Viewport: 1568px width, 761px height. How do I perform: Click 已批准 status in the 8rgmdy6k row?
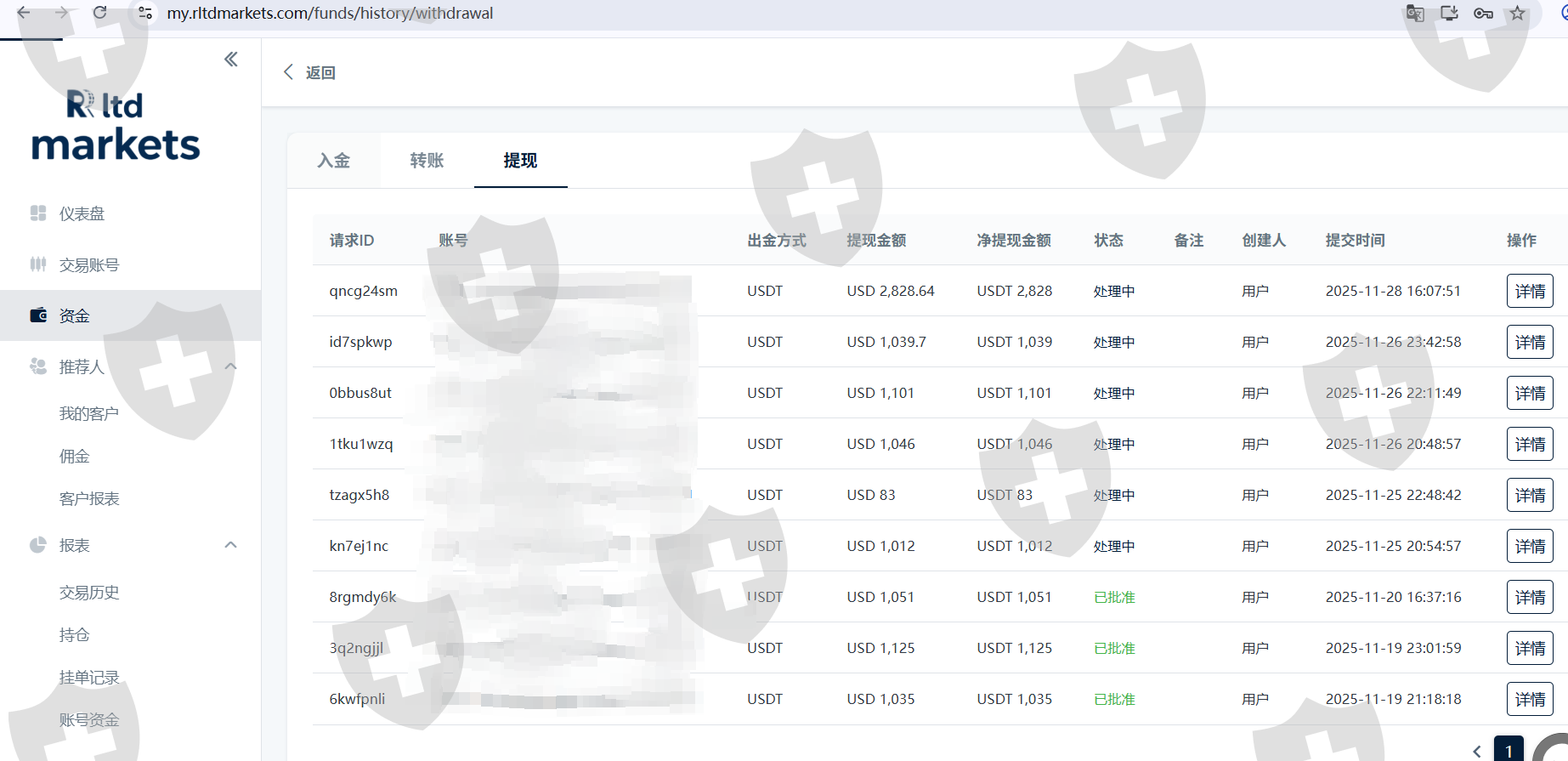pos(1114,597)
